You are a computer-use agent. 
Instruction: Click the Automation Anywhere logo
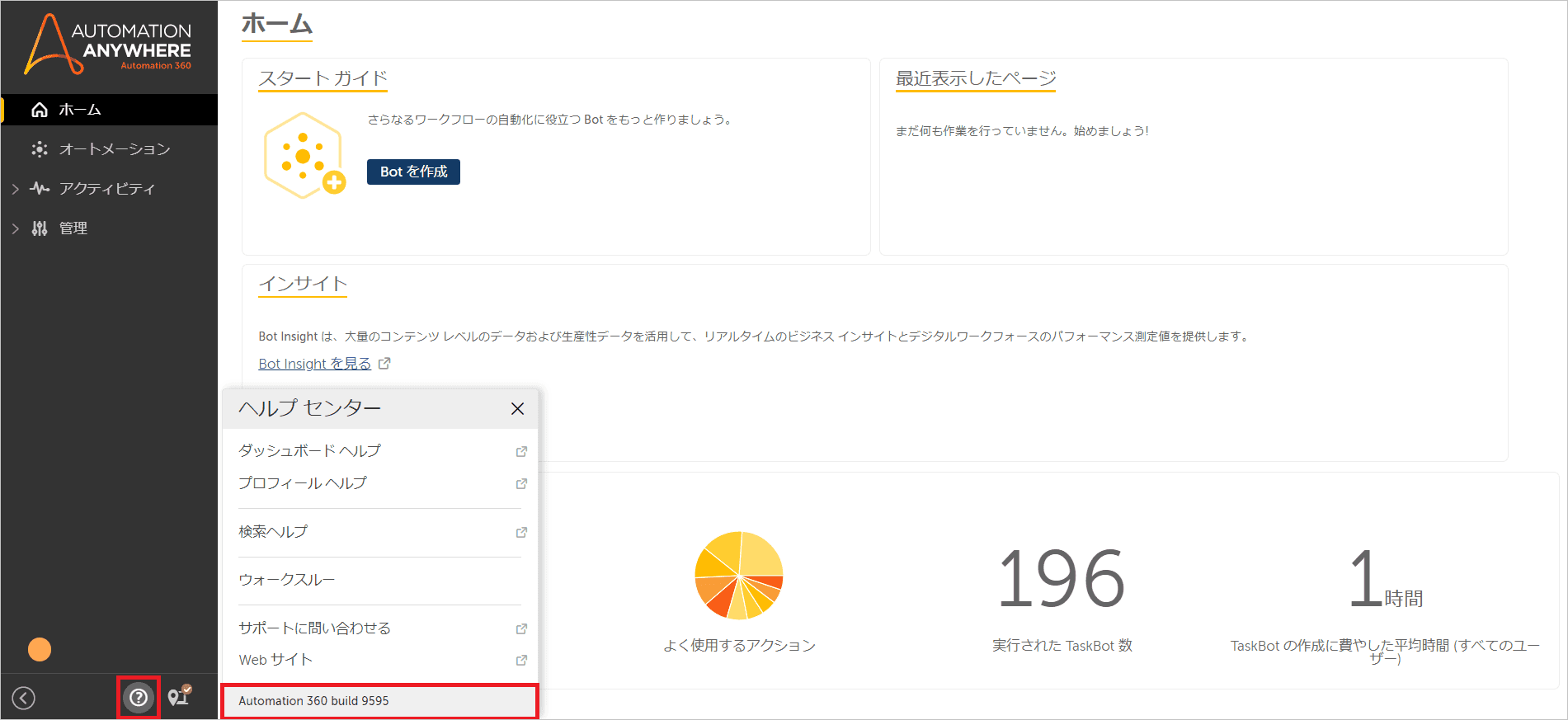[x=108, y=44]
